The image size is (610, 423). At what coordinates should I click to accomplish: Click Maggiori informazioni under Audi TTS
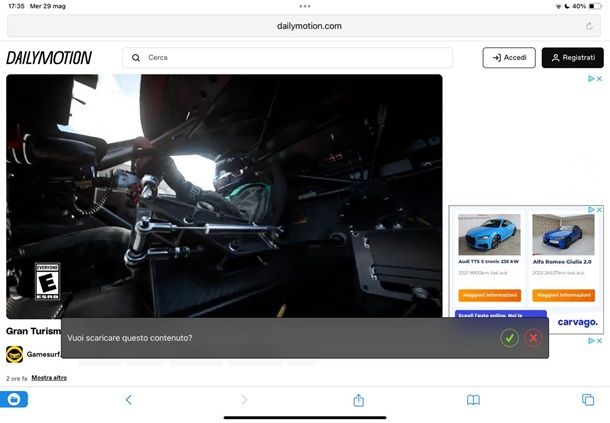pyautogui.click(x=489, y=295)
